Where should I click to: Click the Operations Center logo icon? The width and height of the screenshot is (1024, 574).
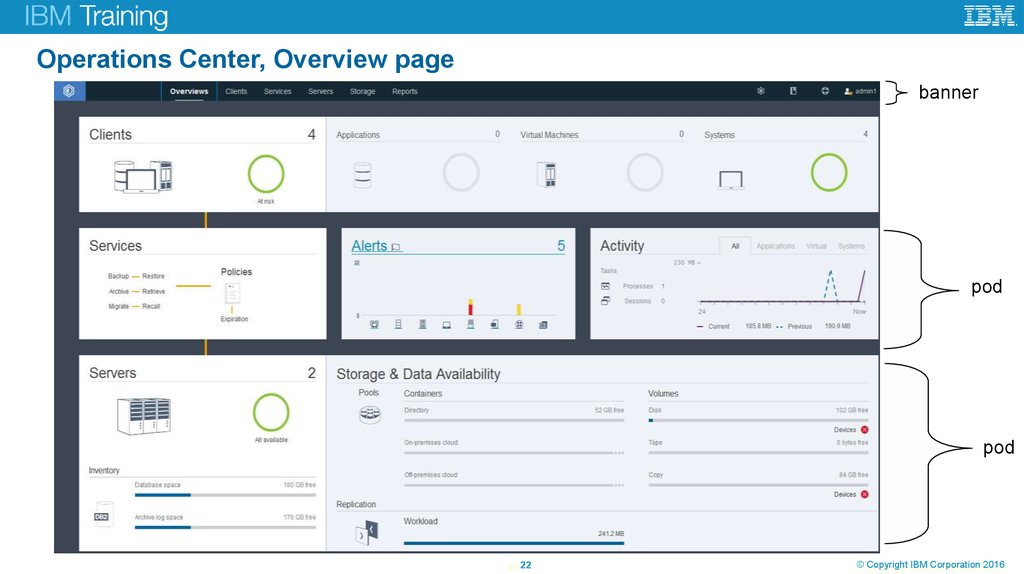click(69, 91)
